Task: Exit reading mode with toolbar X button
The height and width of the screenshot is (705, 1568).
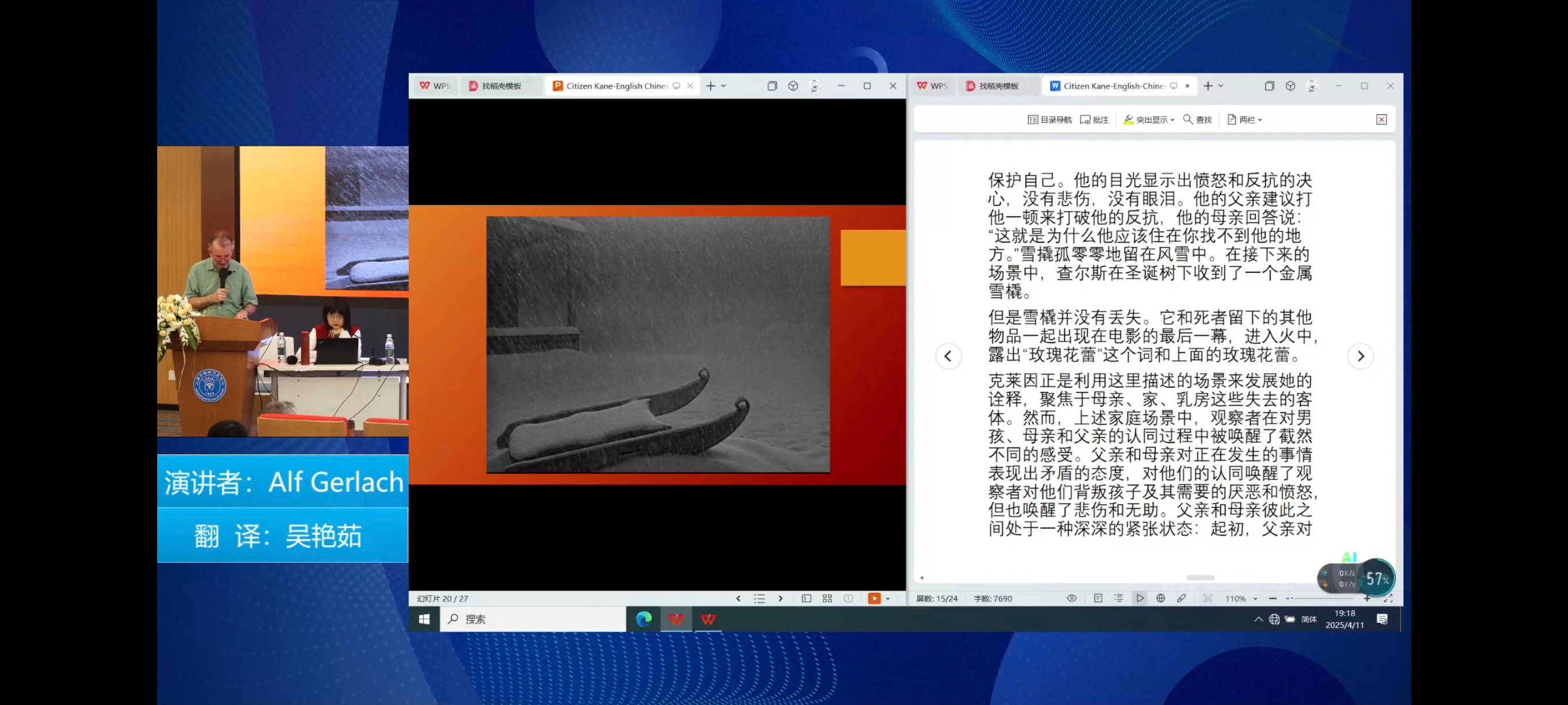Action: tap(1382, 120)
